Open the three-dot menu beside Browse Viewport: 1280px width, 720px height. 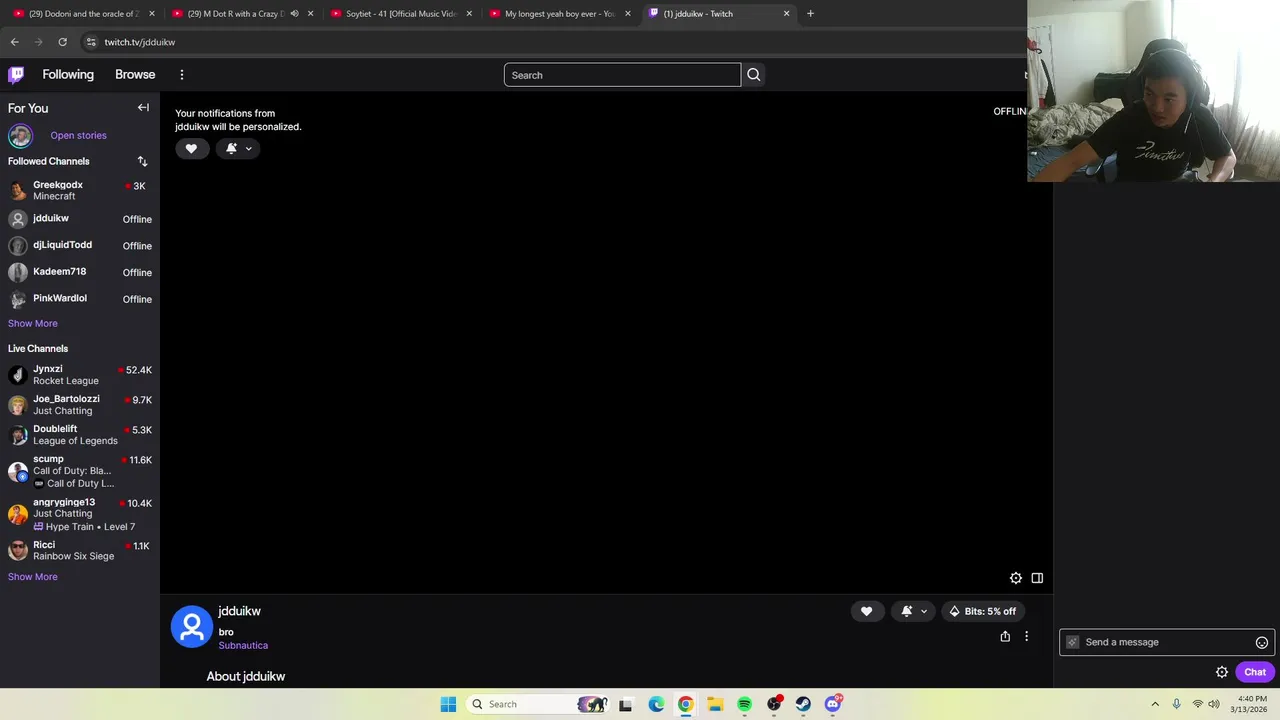(x=181, y=75)
